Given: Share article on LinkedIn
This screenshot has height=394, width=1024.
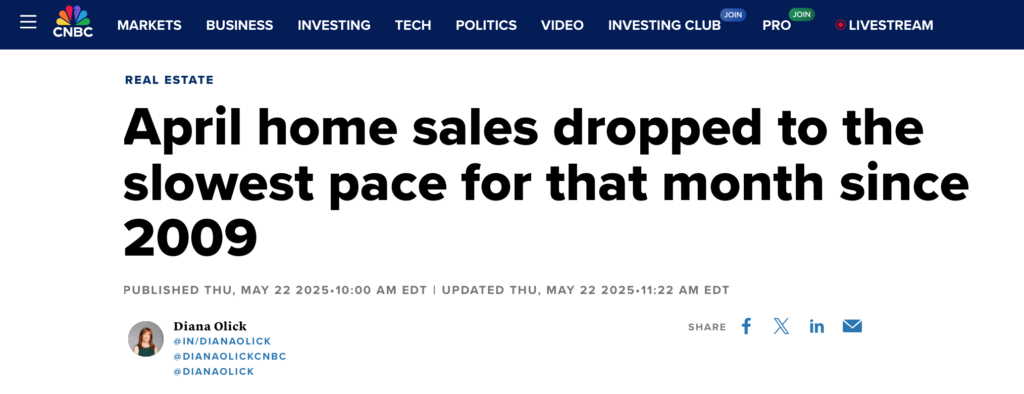Looking at the screenshot, I should tap(816, 326).
